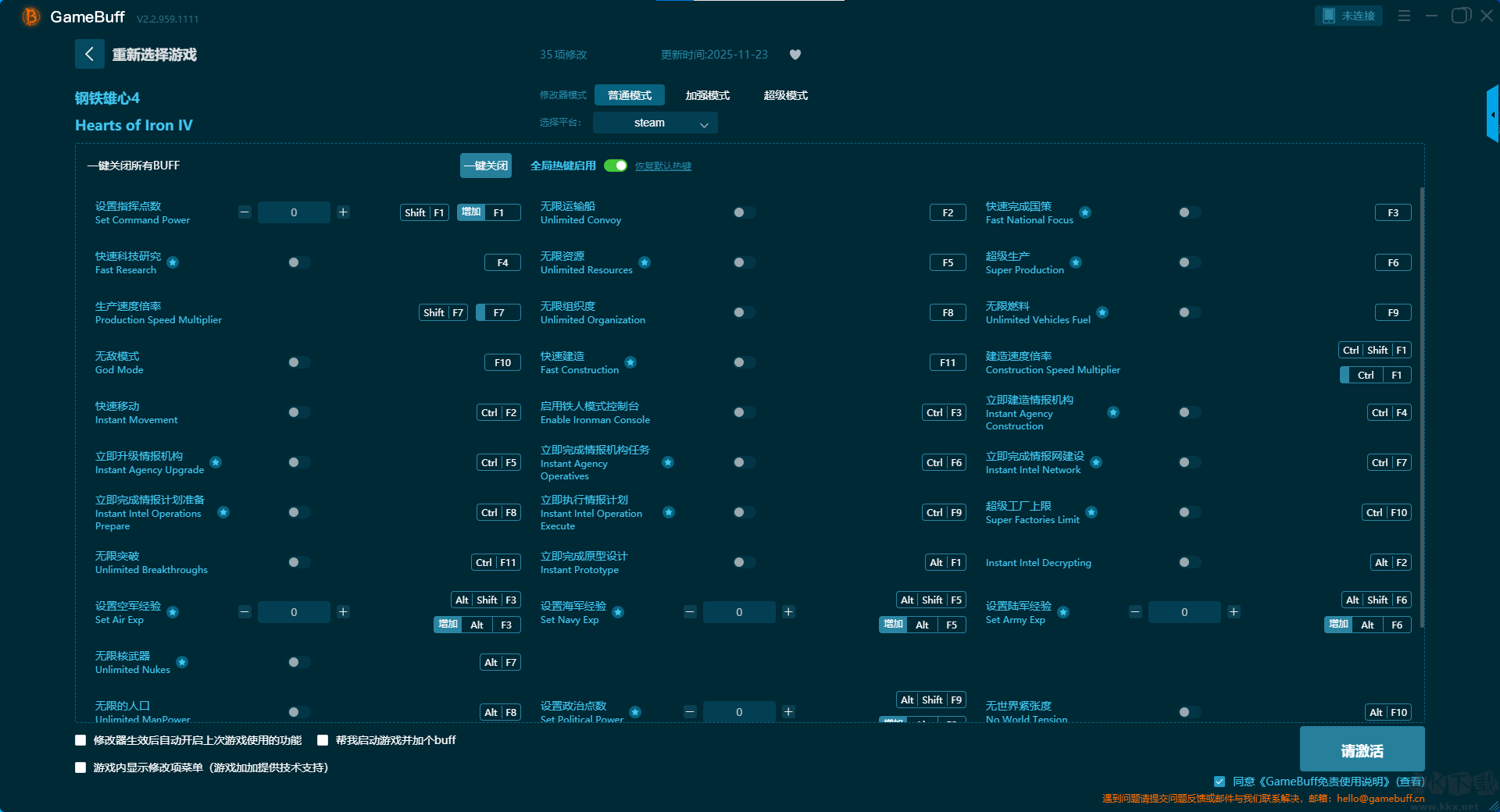
Task: Click star icon beside Set Army Exp
Action: [x=1063, y=612]
